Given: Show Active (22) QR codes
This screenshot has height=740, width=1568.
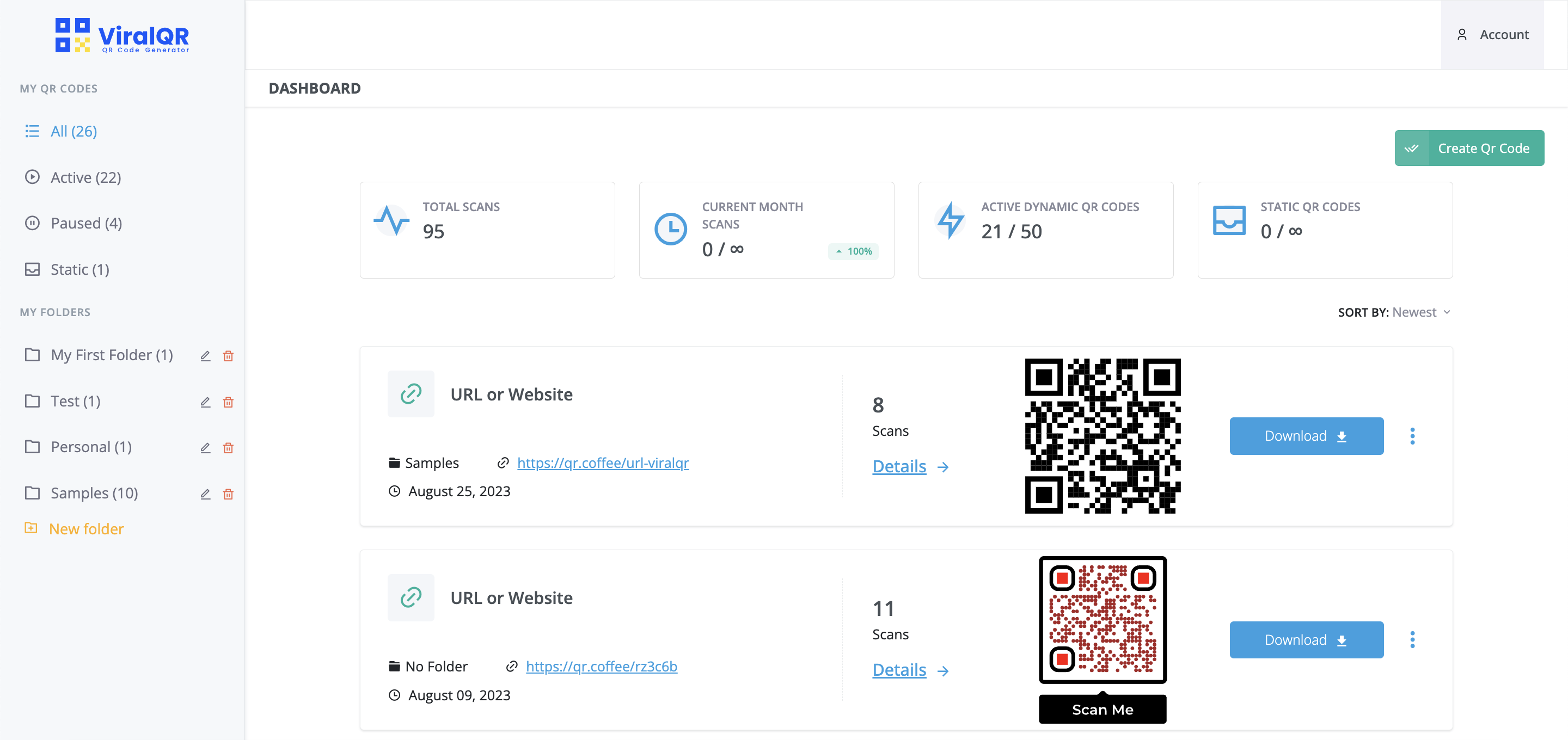Looking at the screenshot, I should tap(85, 177).
